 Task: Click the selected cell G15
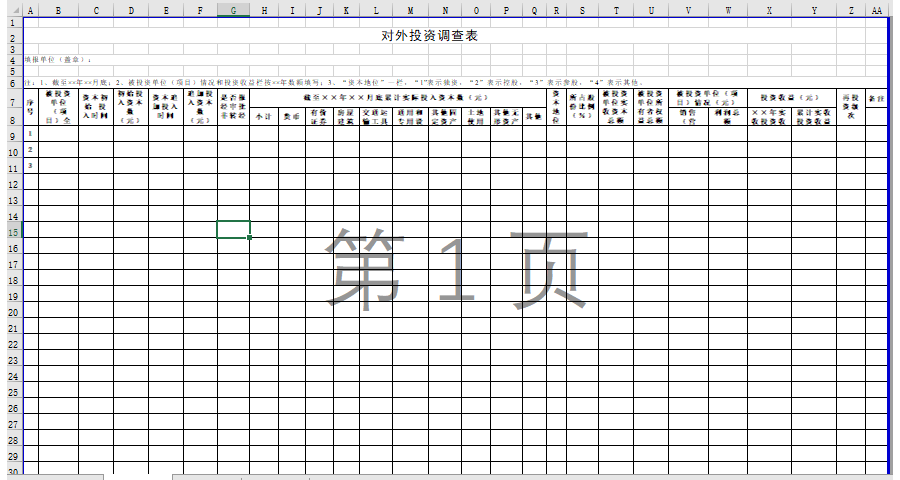coord(234,229)
